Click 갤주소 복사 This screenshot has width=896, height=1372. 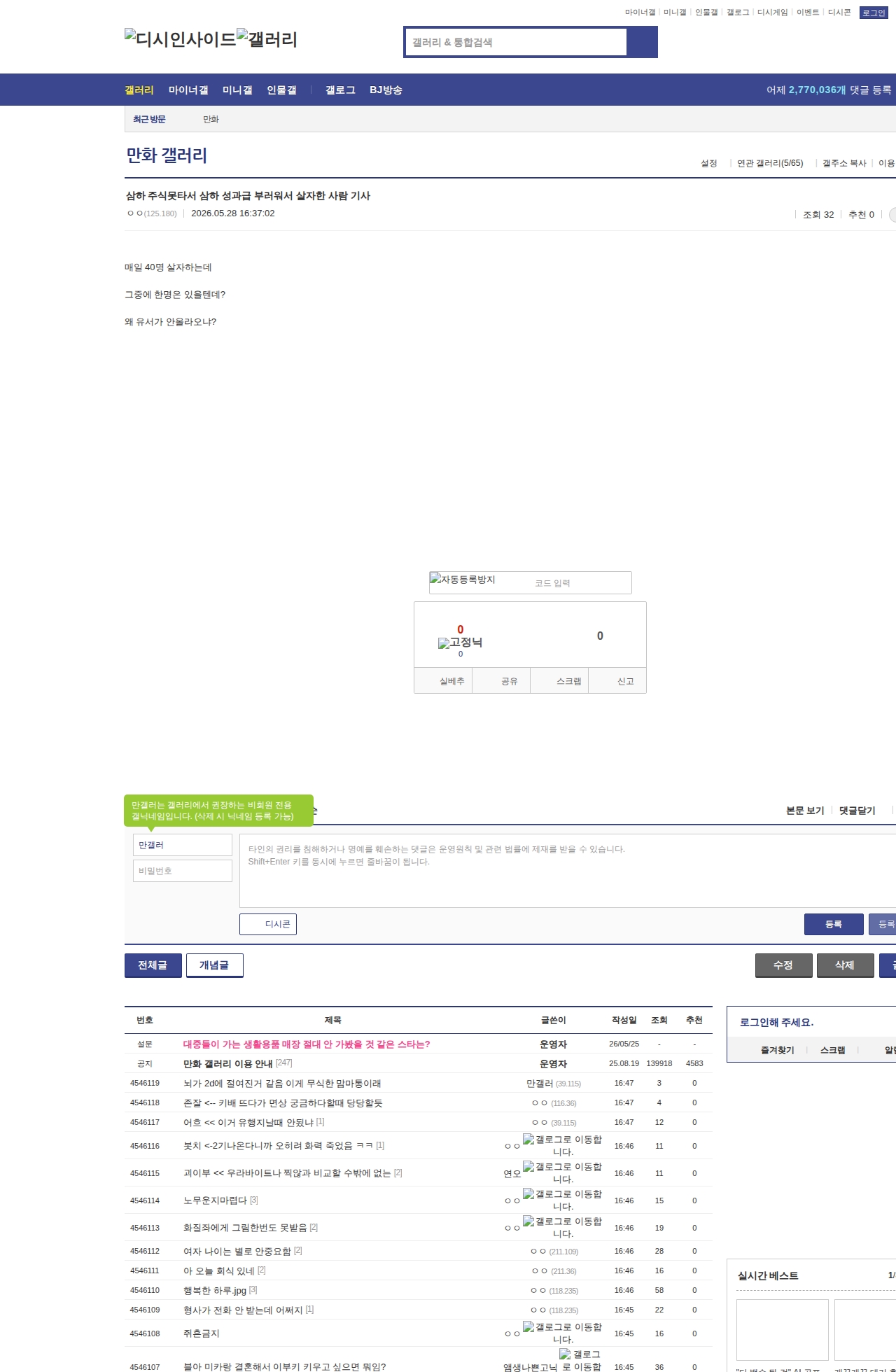[x=844, y=163]
